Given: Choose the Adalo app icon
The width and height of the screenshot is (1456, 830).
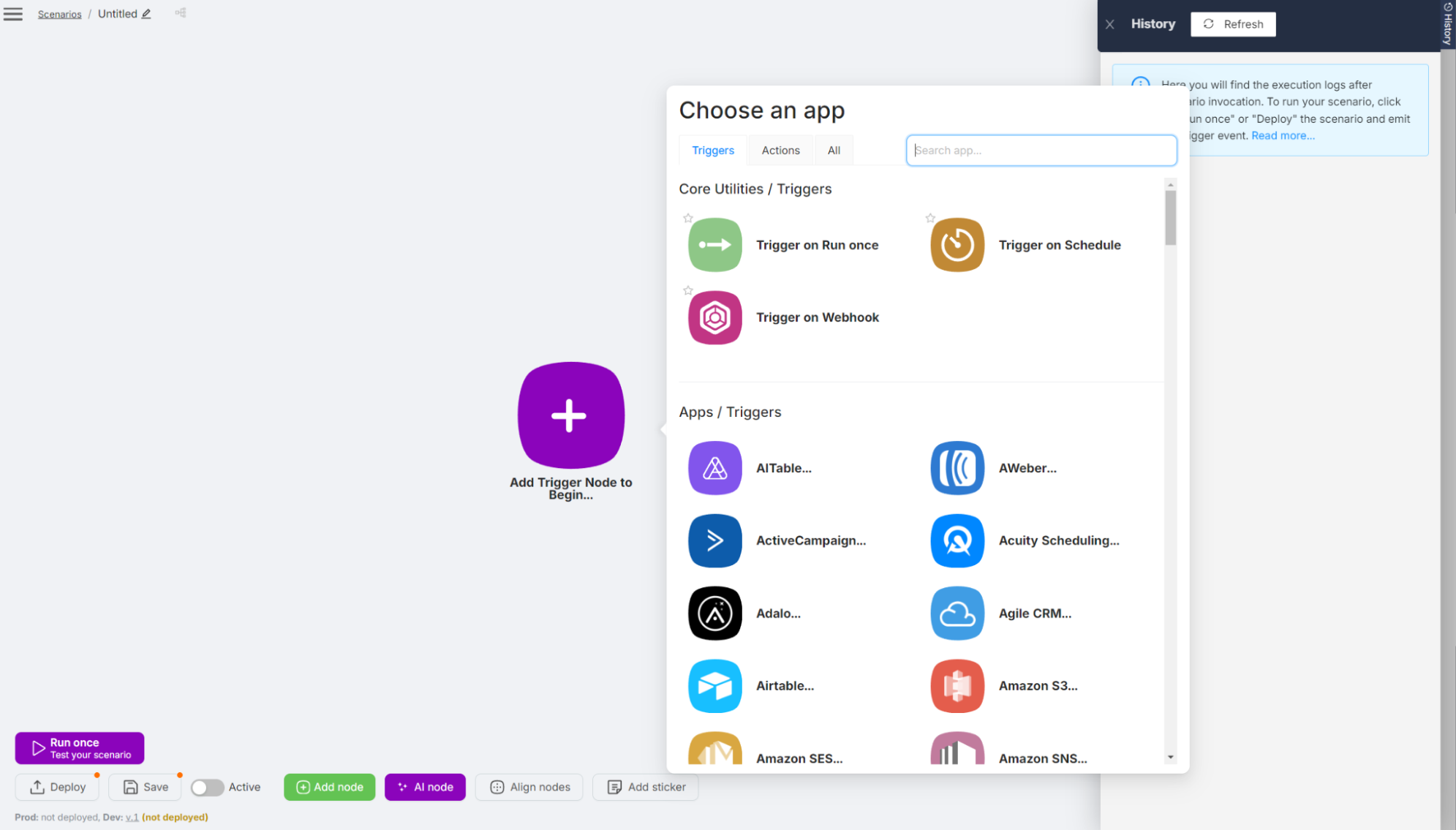Looking at the screenshot, I should [x=714, y=613].
